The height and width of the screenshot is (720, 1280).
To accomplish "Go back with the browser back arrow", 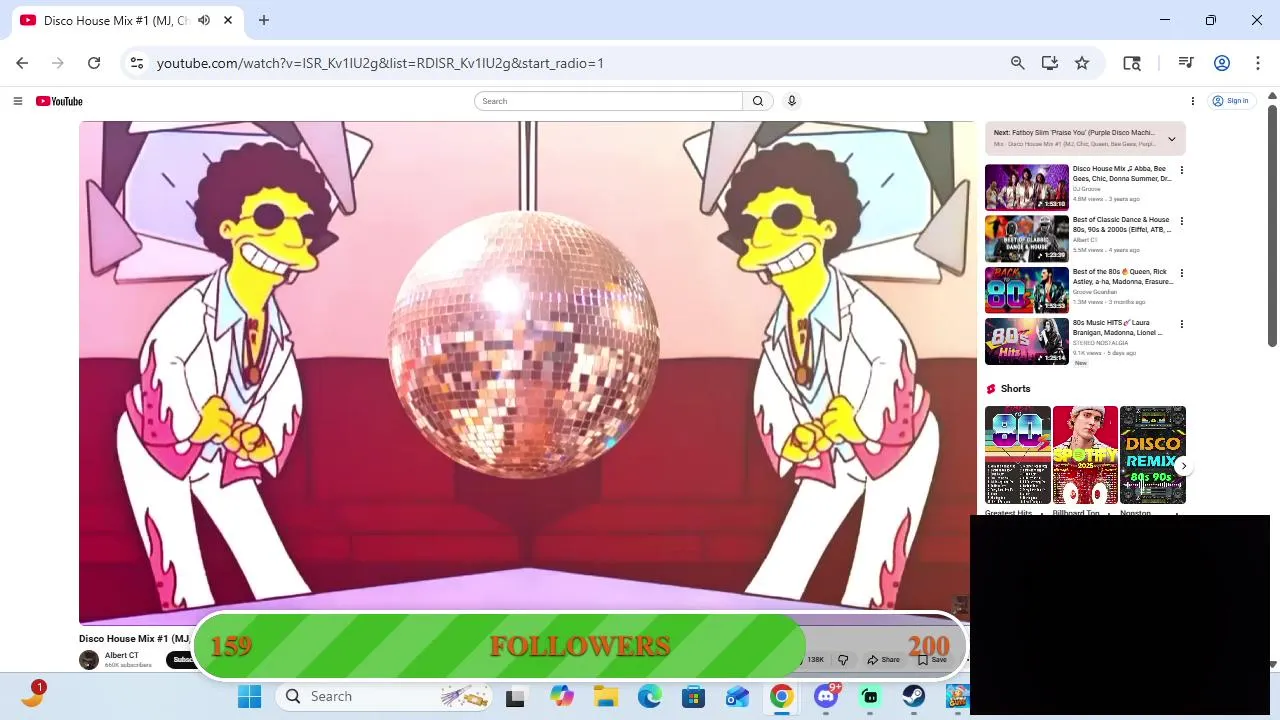I will pyautogui.click(x=22, y=63).
